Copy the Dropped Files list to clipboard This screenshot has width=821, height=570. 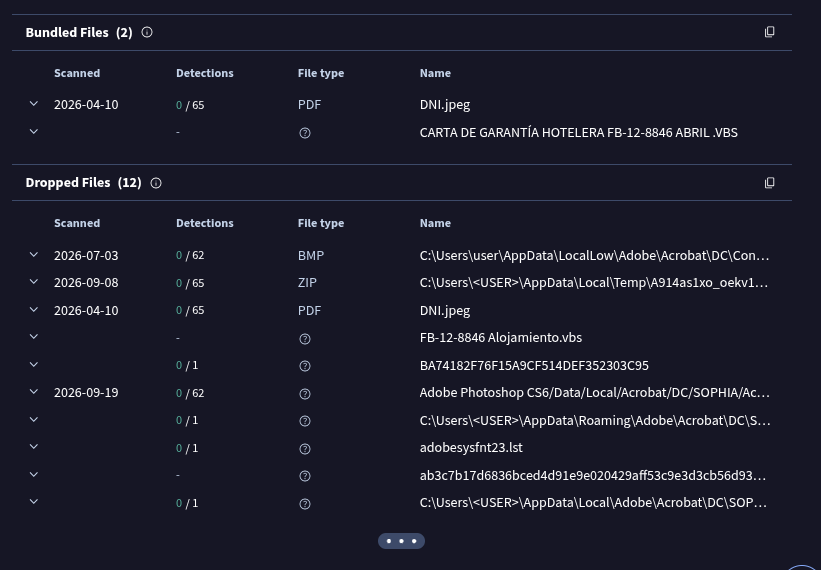769,183
